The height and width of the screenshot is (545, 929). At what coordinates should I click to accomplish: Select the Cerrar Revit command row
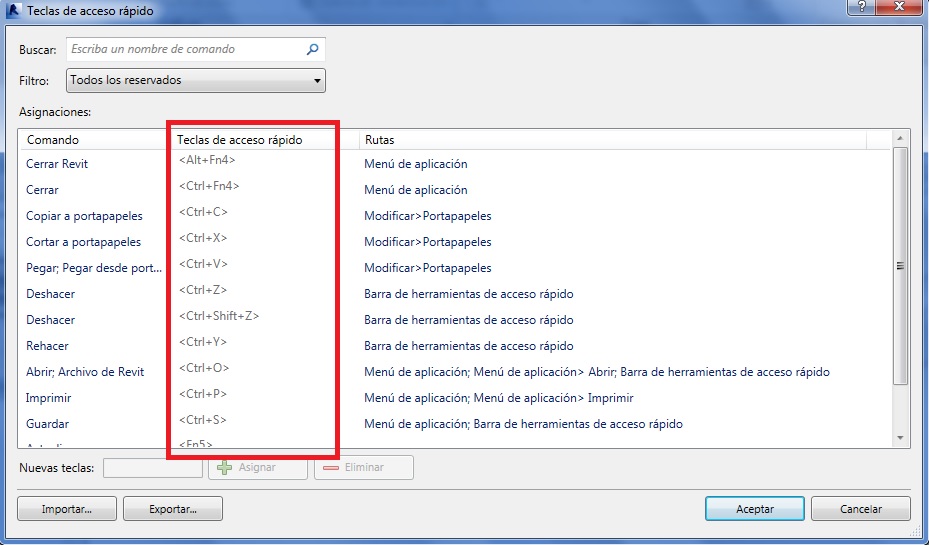58,164
